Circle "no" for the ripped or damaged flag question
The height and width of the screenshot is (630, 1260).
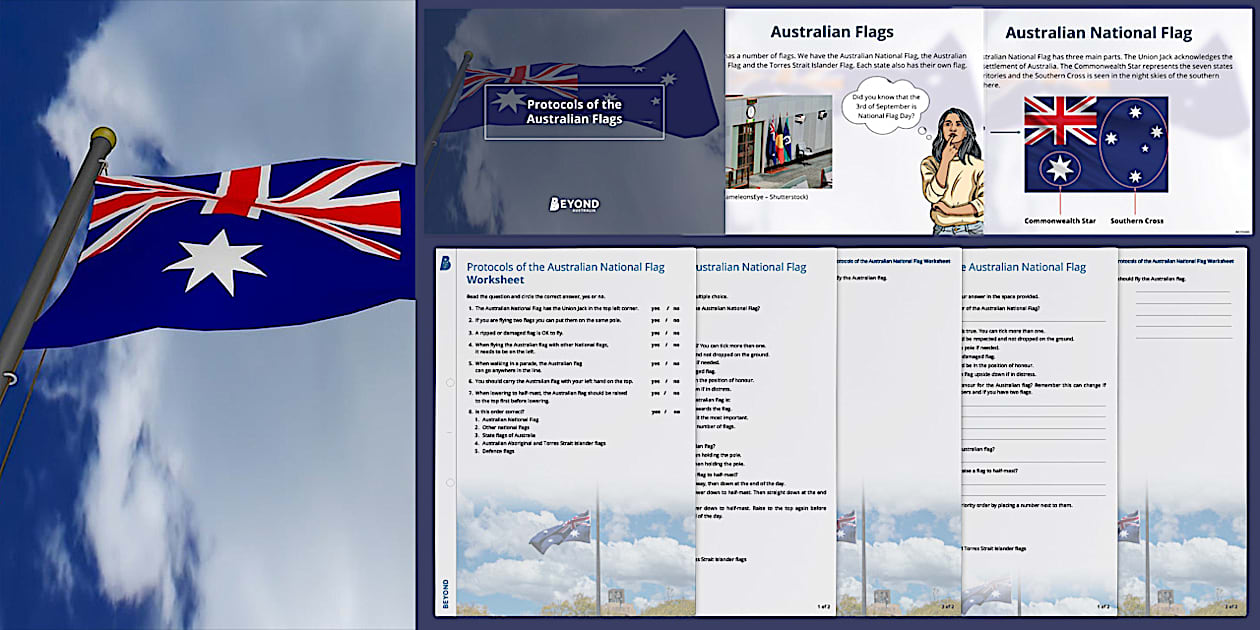[674, 332]
